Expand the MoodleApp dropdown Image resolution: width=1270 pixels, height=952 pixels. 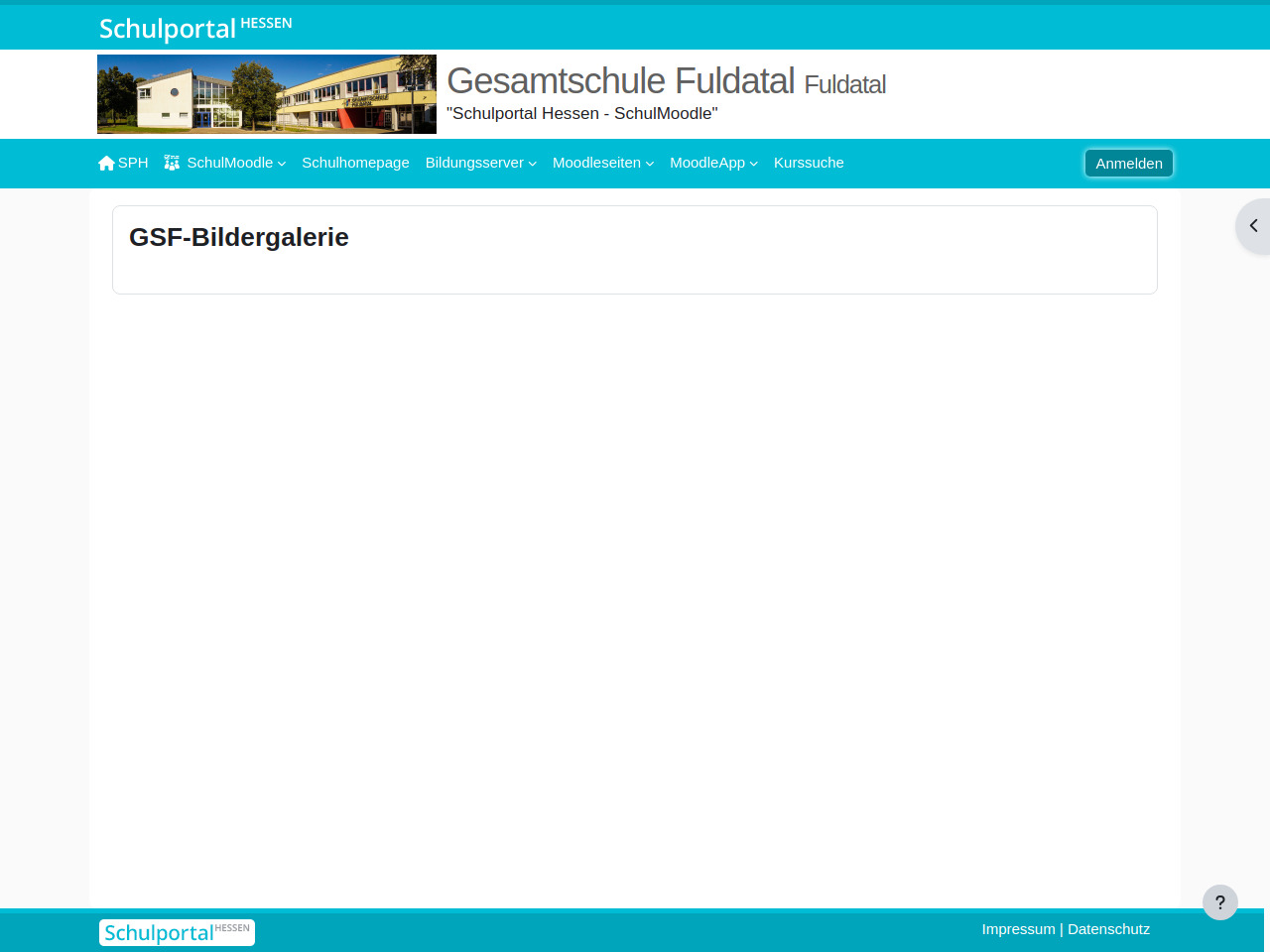click(713, 163)
